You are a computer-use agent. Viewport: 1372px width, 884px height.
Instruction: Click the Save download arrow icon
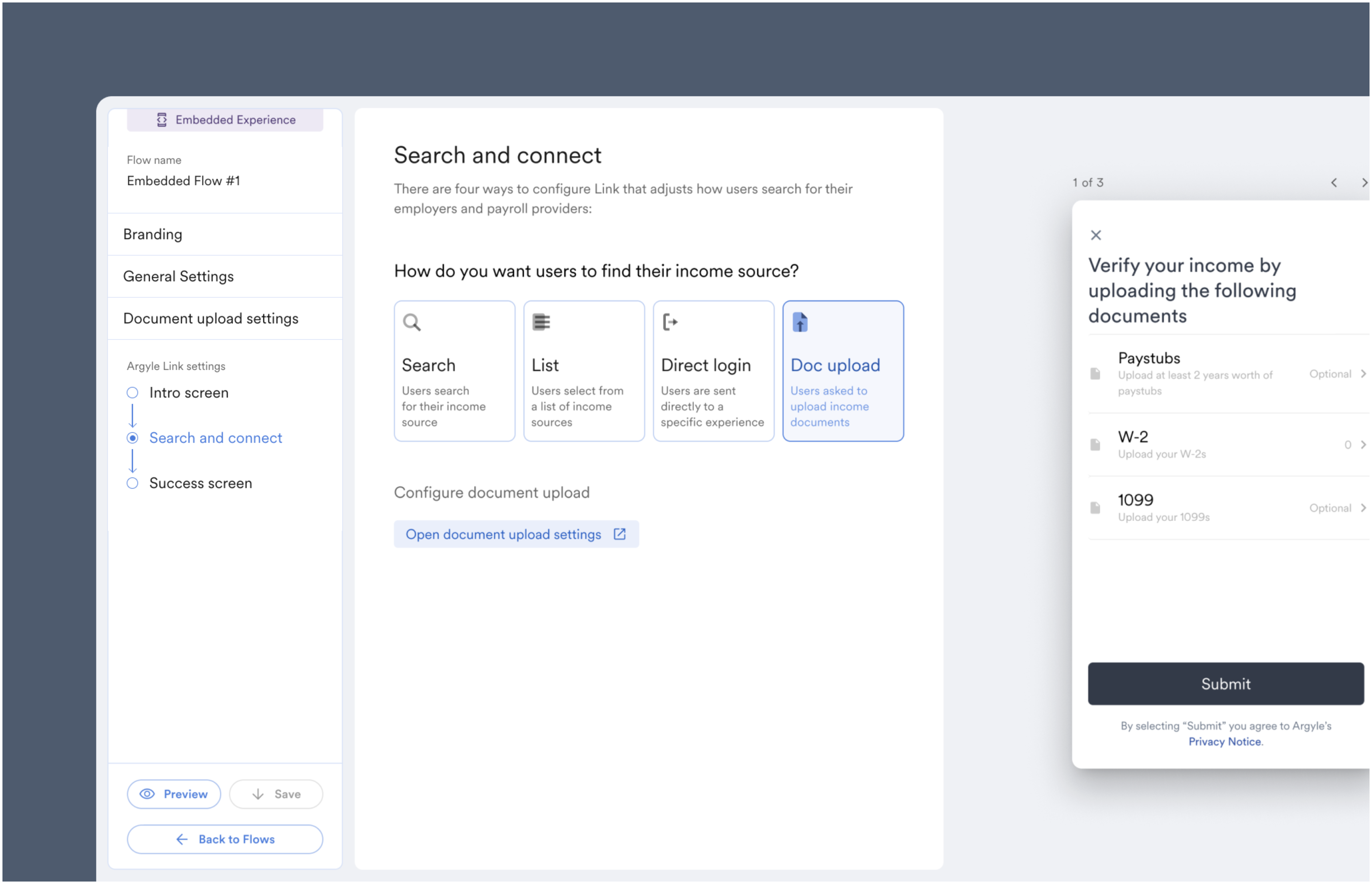[x=258, y=794]
